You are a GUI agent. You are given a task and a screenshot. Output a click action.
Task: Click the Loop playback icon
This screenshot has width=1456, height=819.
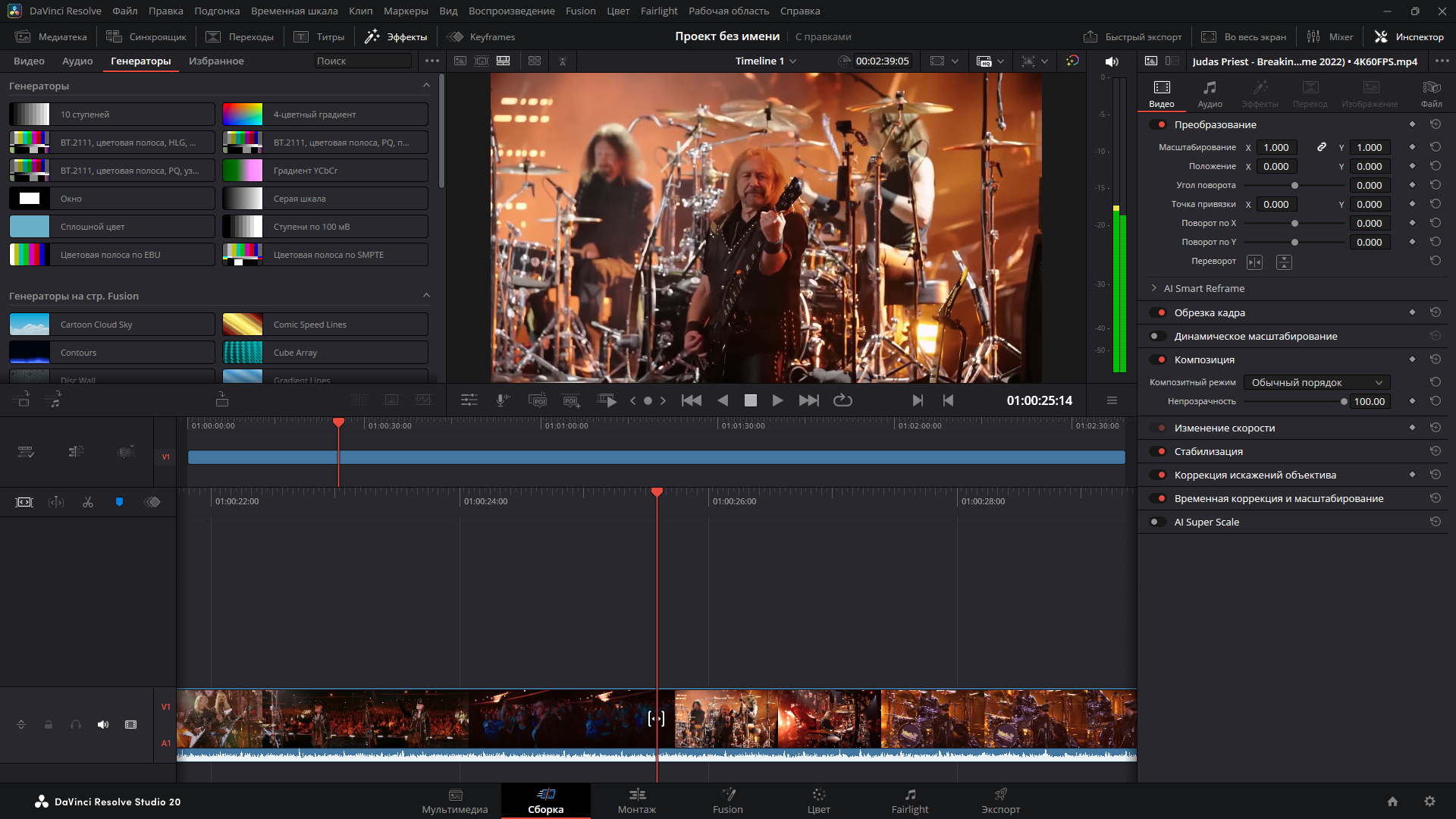(x=843, y=400)
